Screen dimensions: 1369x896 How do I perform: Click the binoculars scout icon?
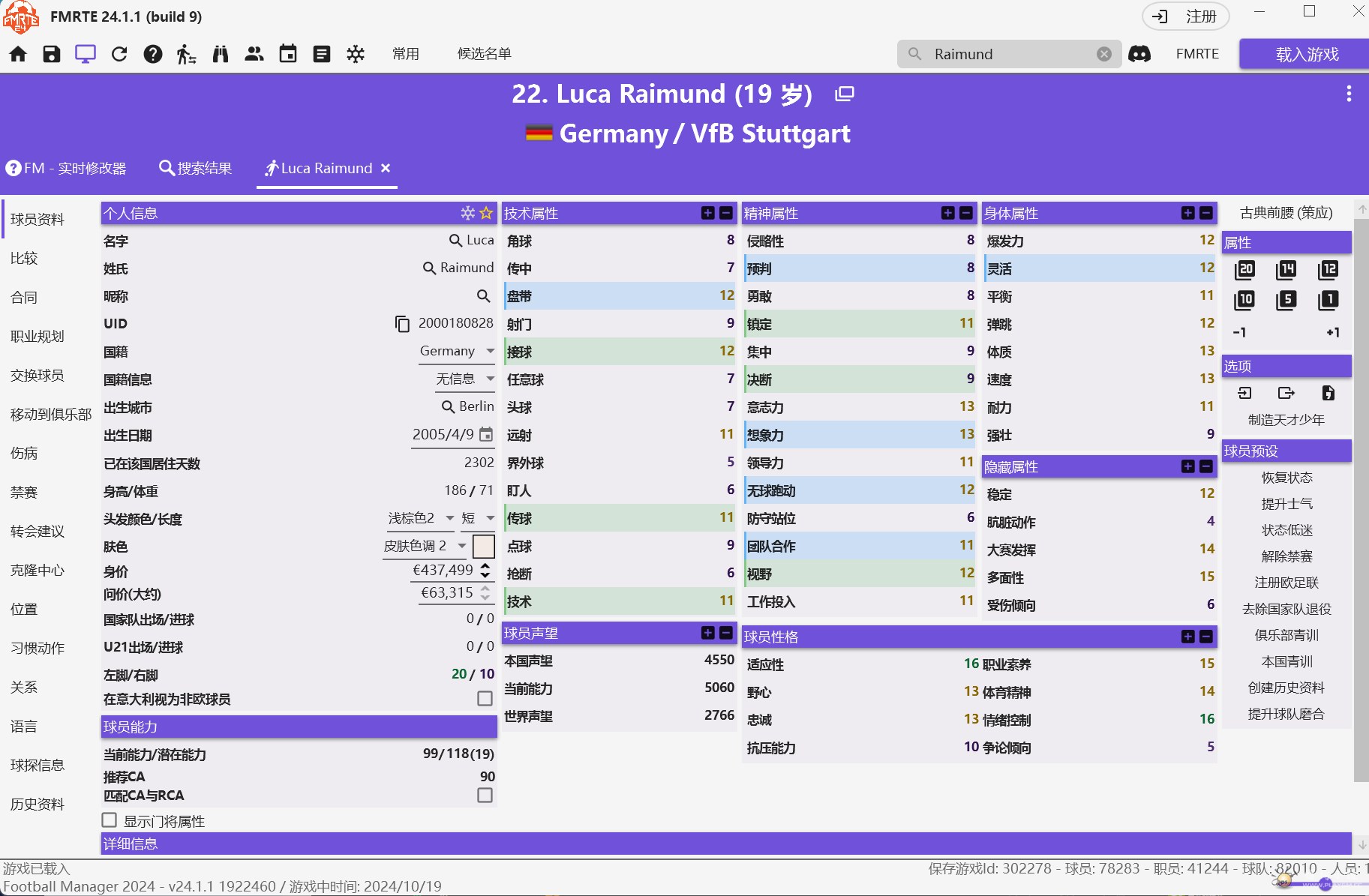click(x=221, y=54)
